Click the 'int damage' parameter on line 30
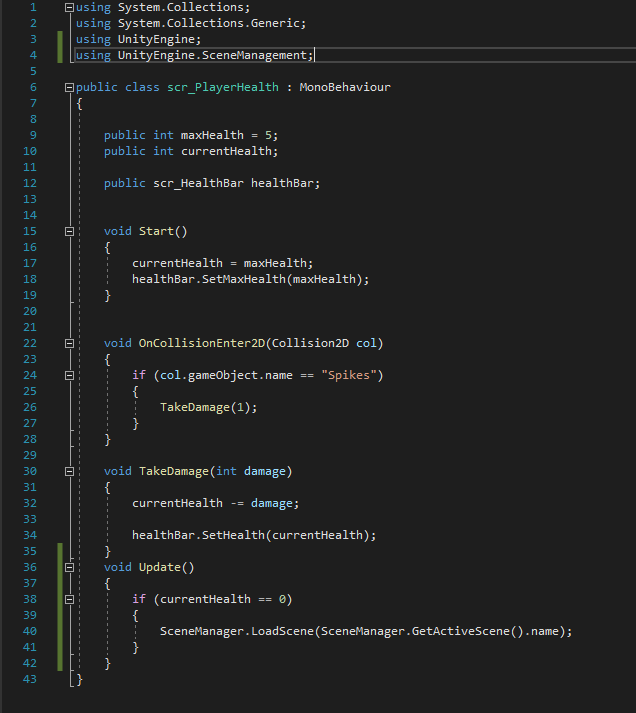The width and height of the screenshot is (636, 713). tap(251, 472)
